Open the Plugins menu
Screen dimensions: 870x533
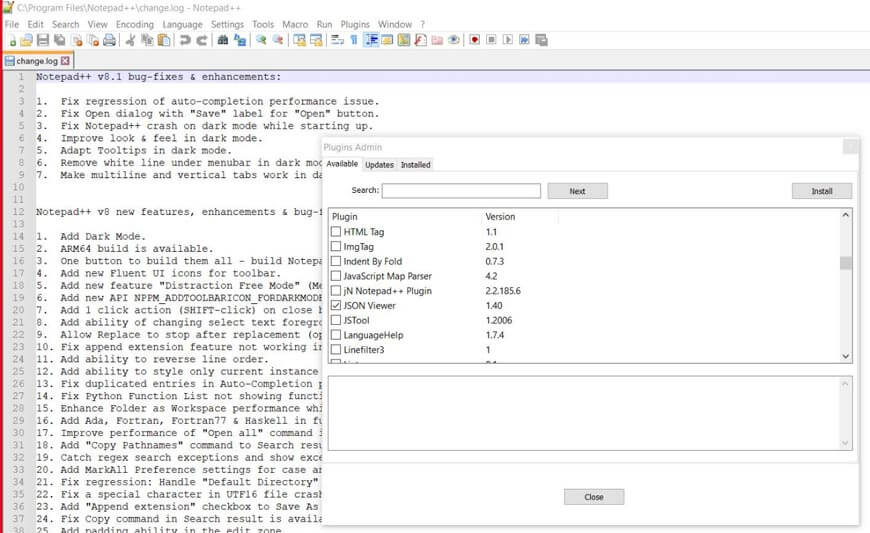point(355,24)
